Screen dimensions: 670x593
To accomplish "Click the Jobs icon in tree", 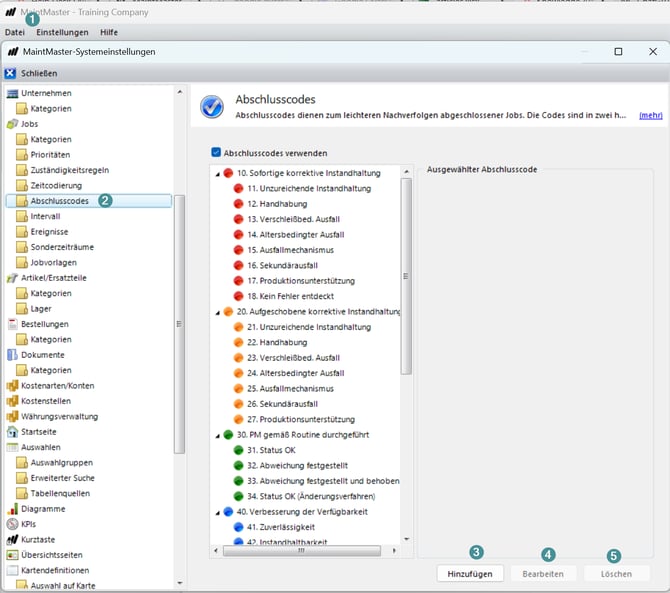I will [x=12, y=124].
